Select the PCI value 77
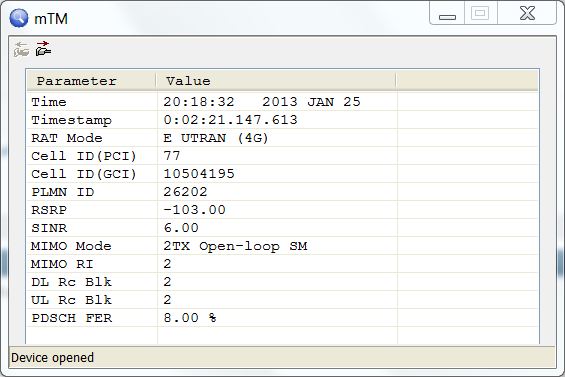Image resolution: width=565 pixels, height=377 pixels. pyautogui.click(x=172, y=156)
